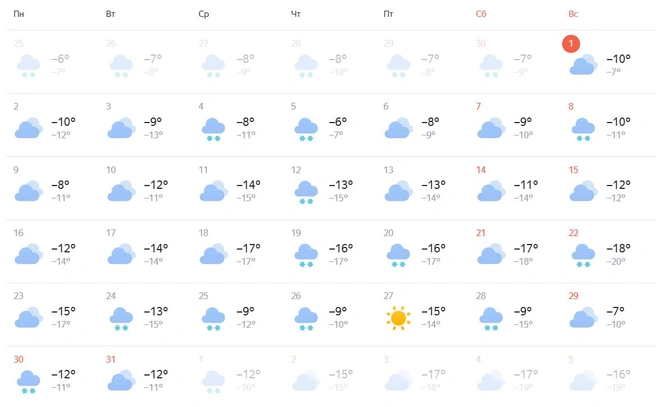
Task: Select the Пн weekday column header
Action: pos(18,14)
